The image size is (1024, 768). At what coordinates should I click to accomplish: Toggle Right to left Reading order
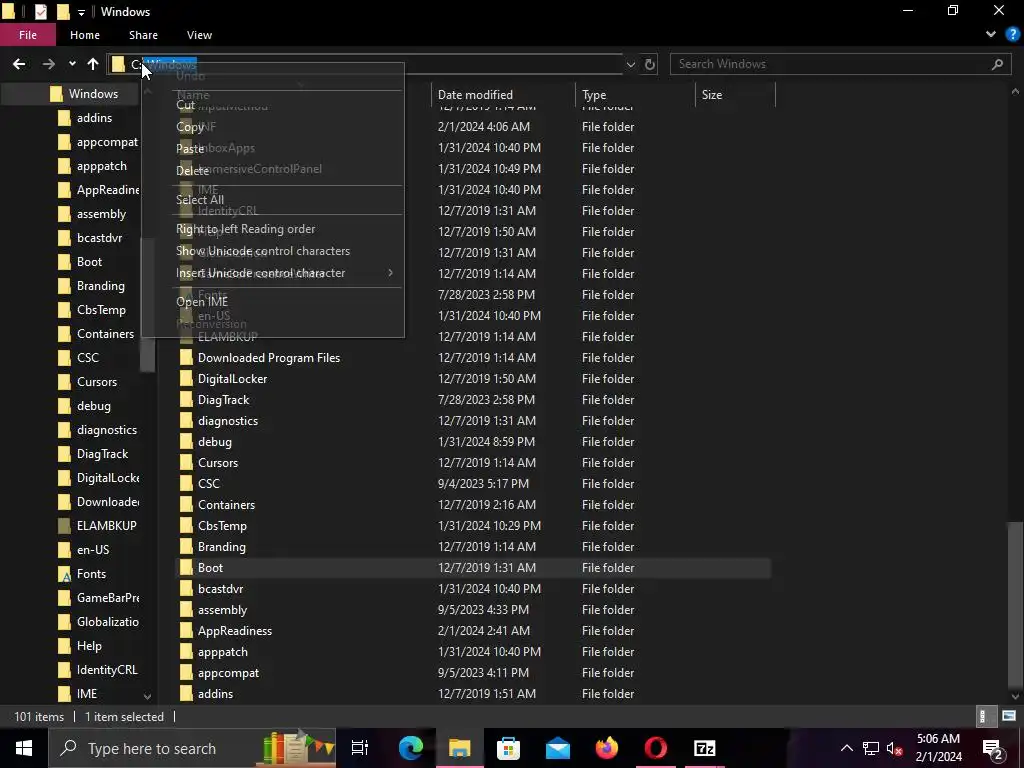273,229
